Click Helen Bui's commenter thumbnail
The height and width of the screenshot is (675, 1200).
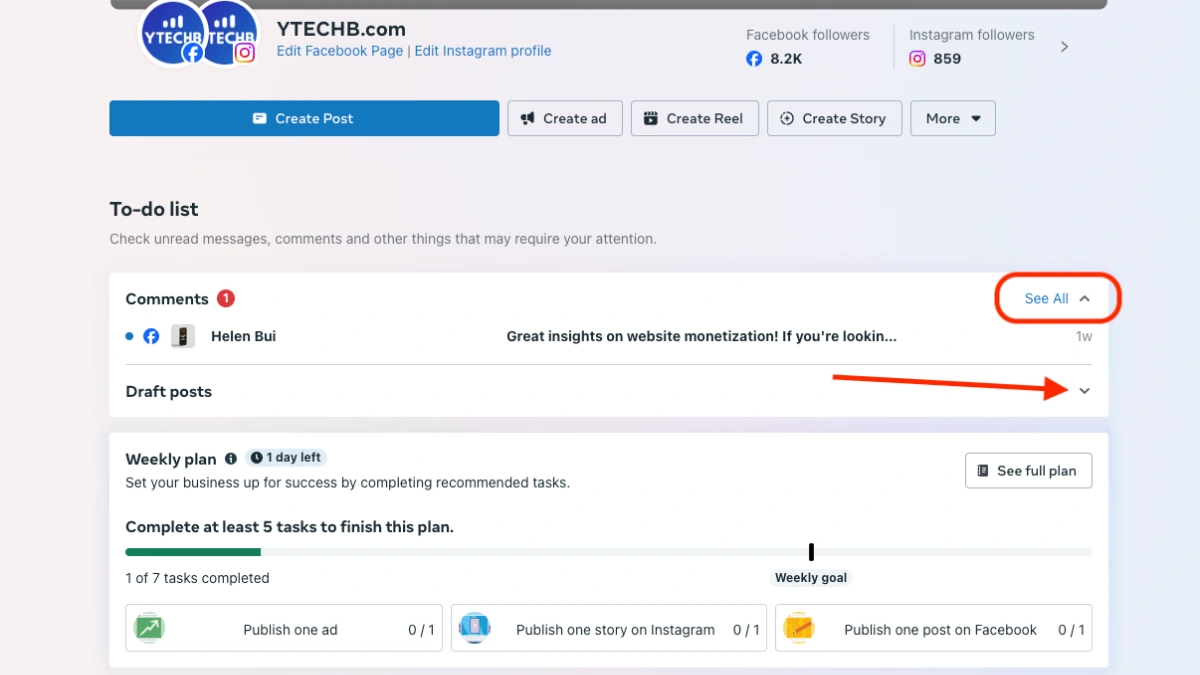click(182, 337)
